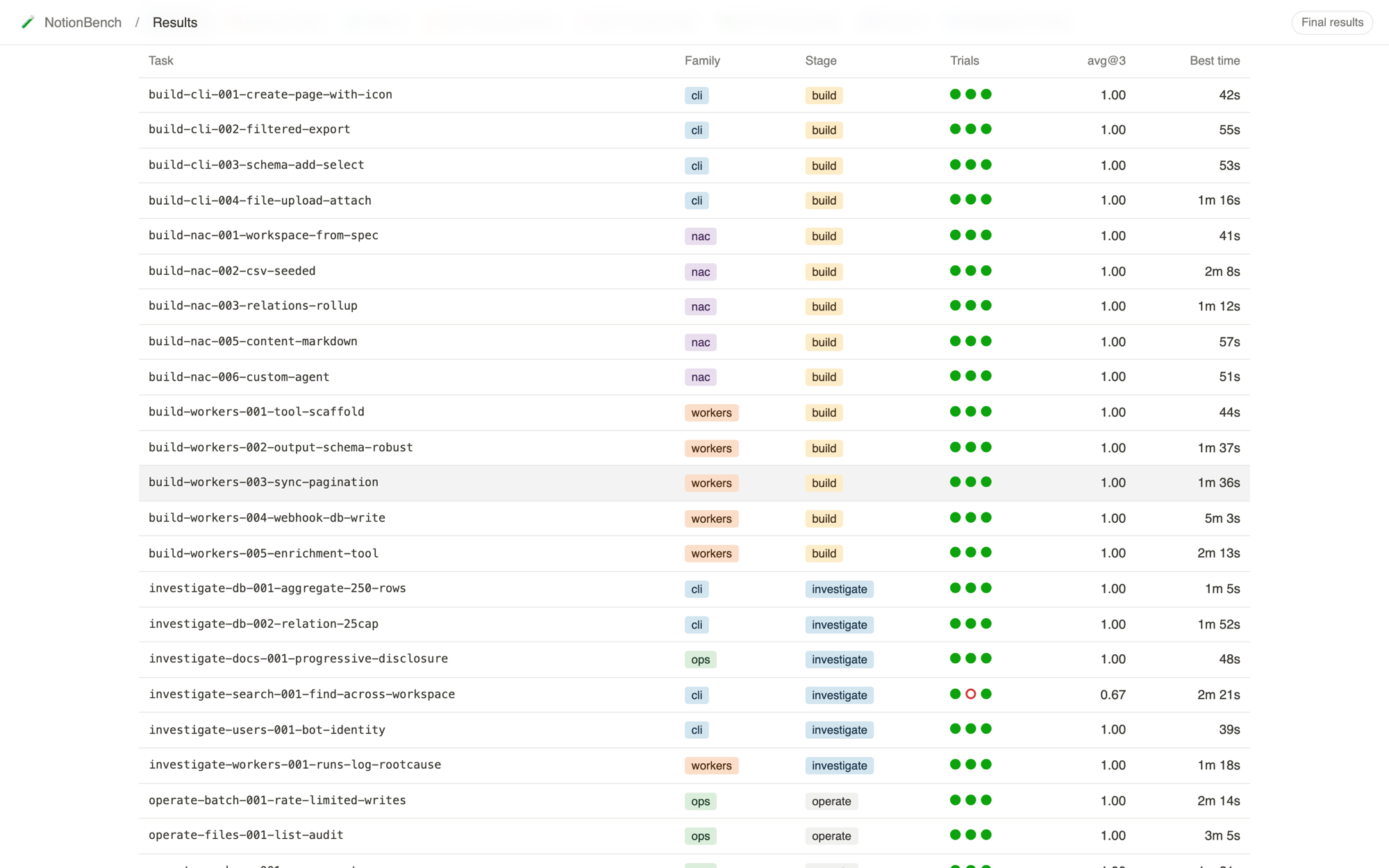Click the Family column header
The height and width of the screenshot is (868, 1389).
pos(702,60)
